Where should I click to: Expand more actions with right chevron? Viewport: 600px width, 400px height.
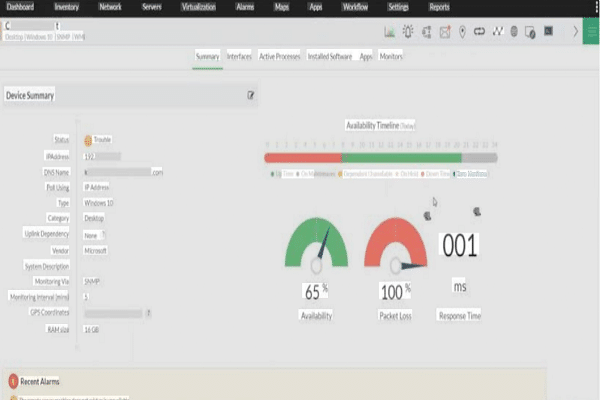(575, 31)
